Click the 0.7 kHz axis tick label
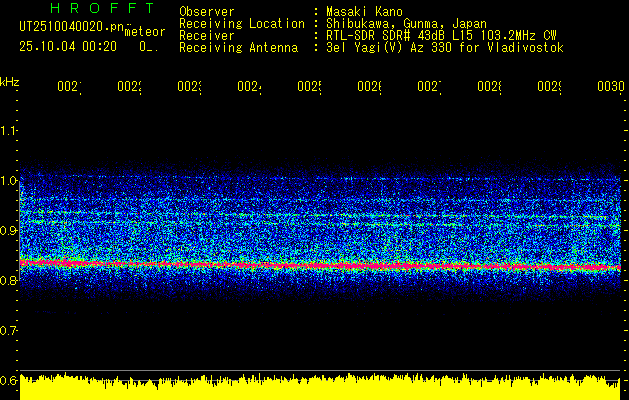The height and width of the screenshot is (400, 629). (9, 331)
